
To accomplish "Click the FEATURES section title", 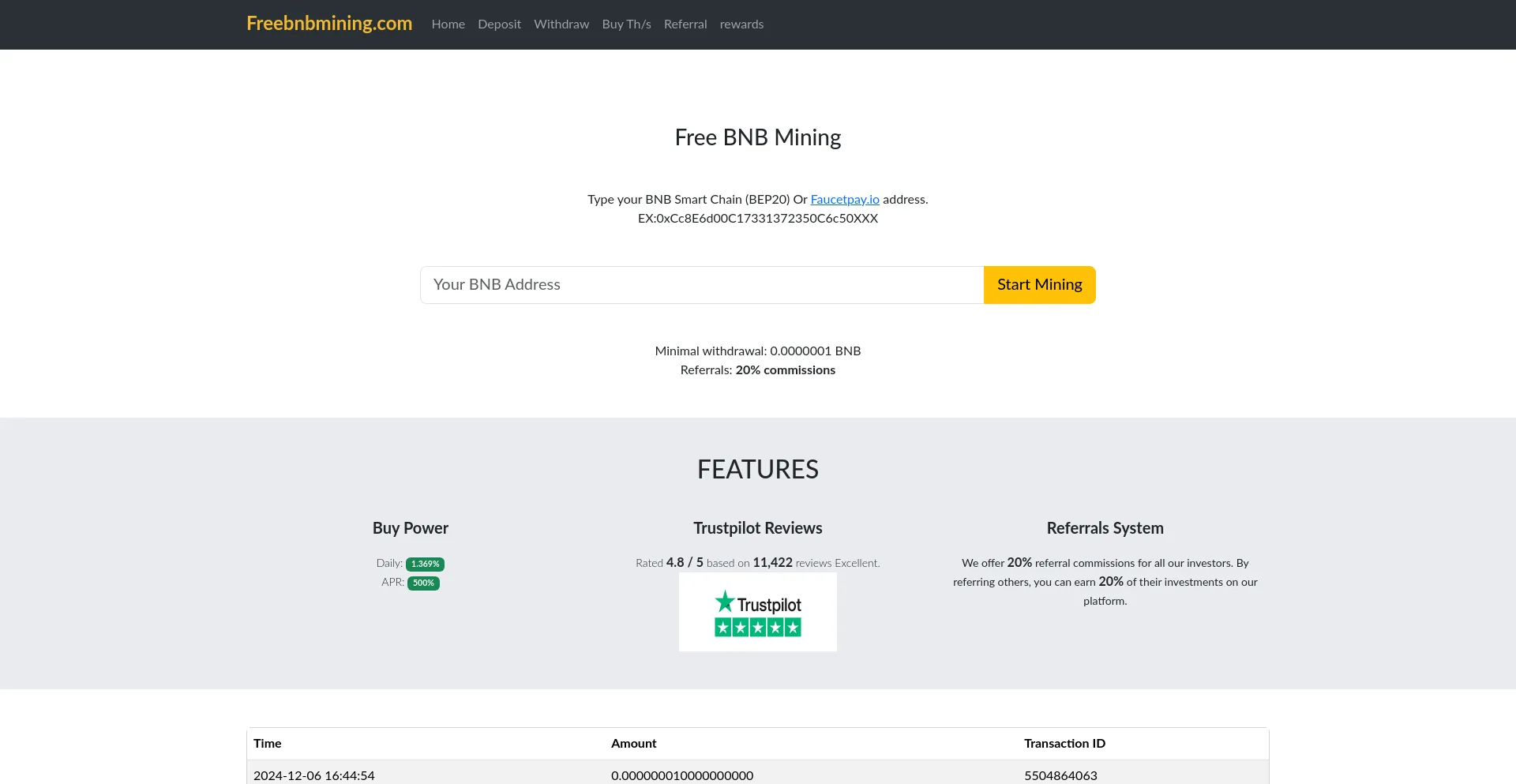I will (757, 468).
